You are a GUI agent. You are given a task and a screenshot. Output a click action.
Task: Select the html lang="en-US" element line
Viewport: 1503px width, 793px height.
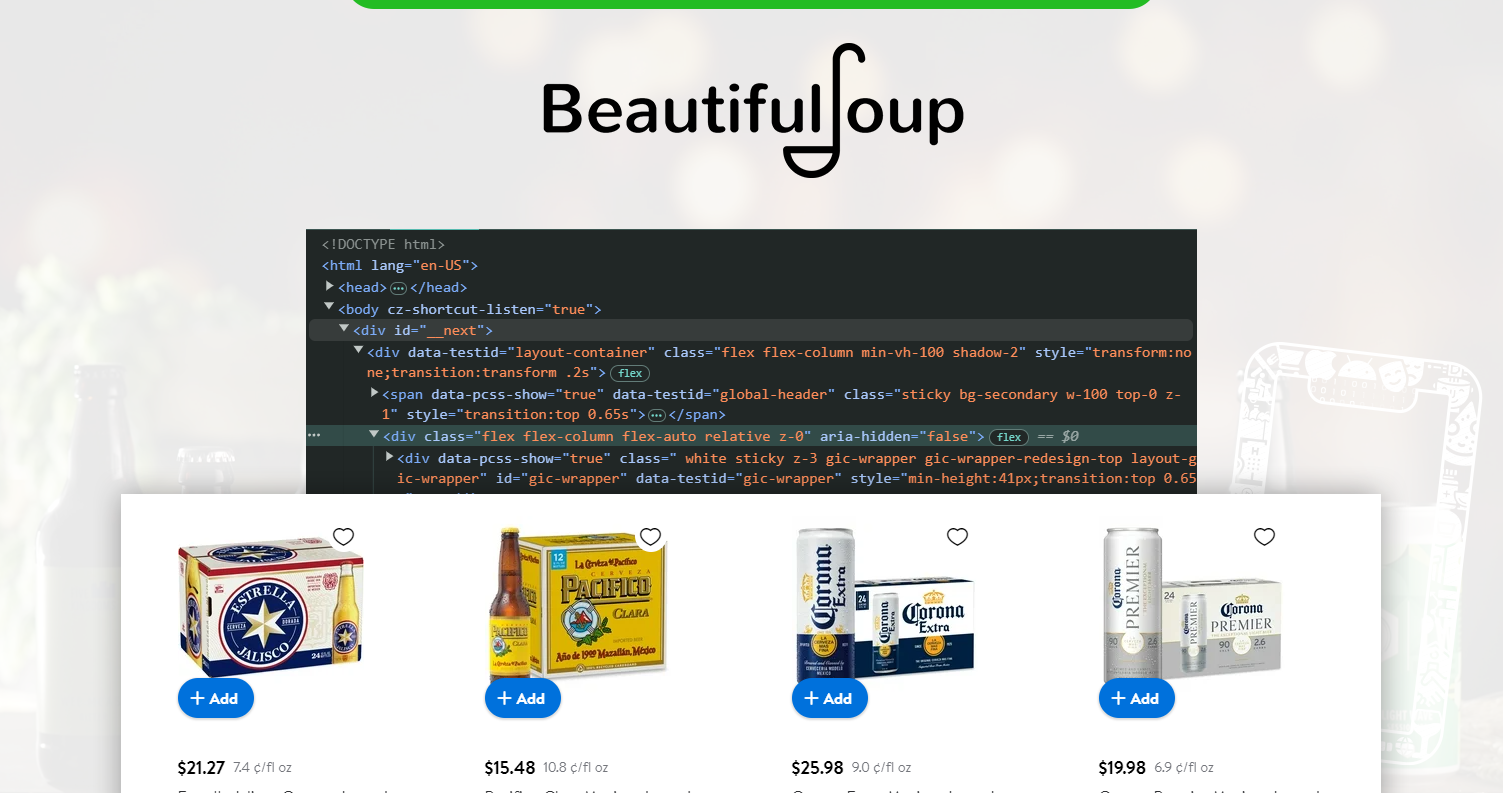point(400,266)
